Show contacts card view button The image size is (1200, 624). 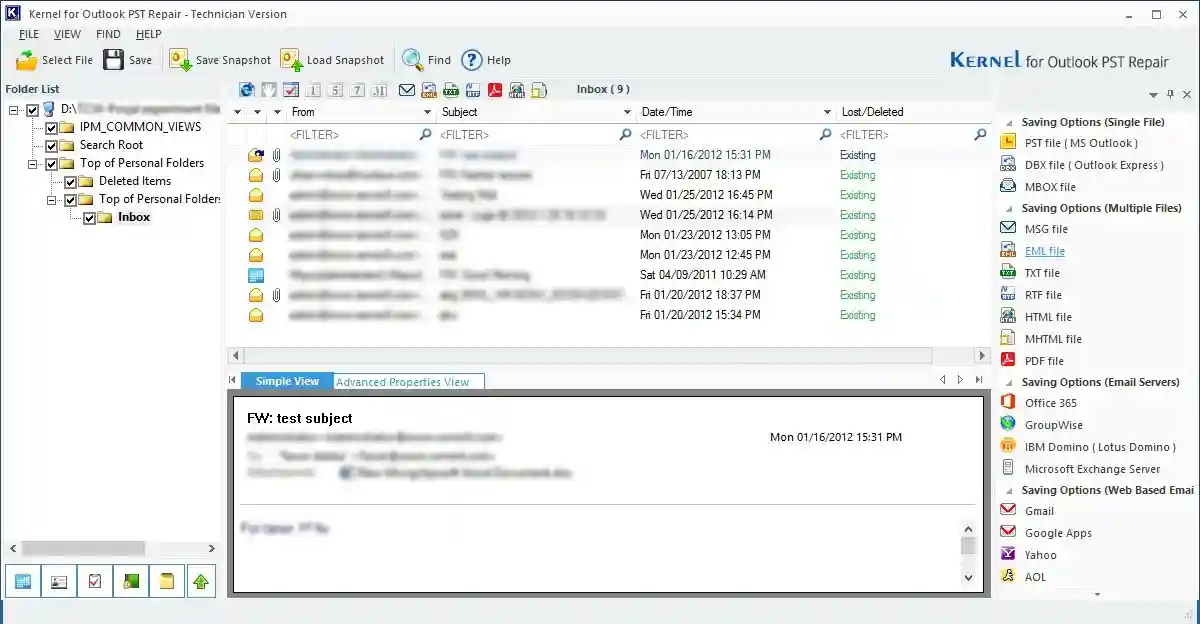coord(59,581)
